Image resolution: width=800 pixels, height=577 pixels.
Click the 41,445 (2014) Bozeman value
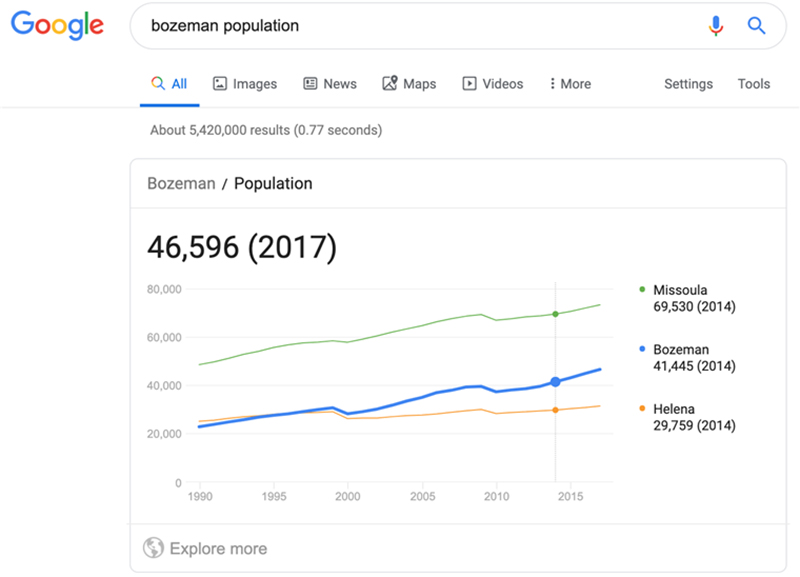point(694,366)
